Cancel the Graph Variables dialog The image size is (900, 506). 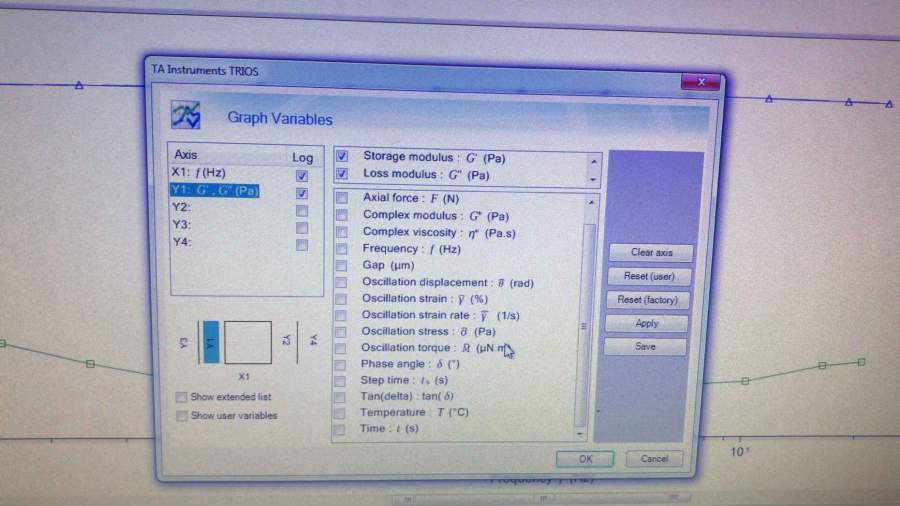point(654,458)
